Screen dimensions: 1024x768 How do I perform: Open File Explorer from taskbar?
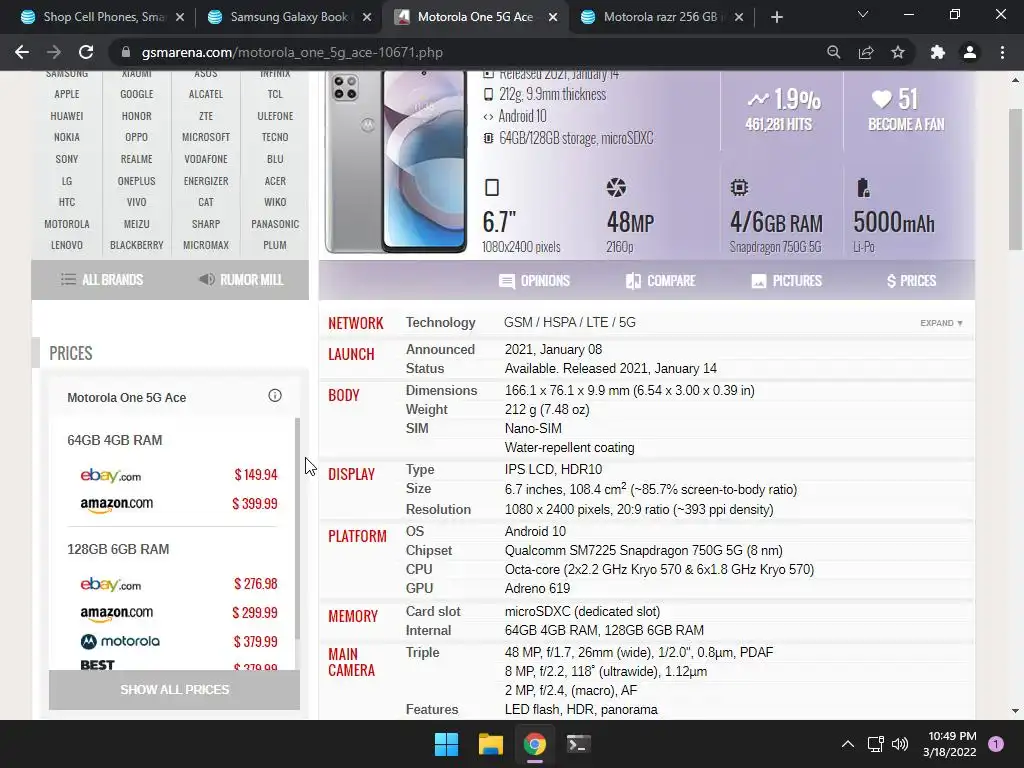[490, 744]
